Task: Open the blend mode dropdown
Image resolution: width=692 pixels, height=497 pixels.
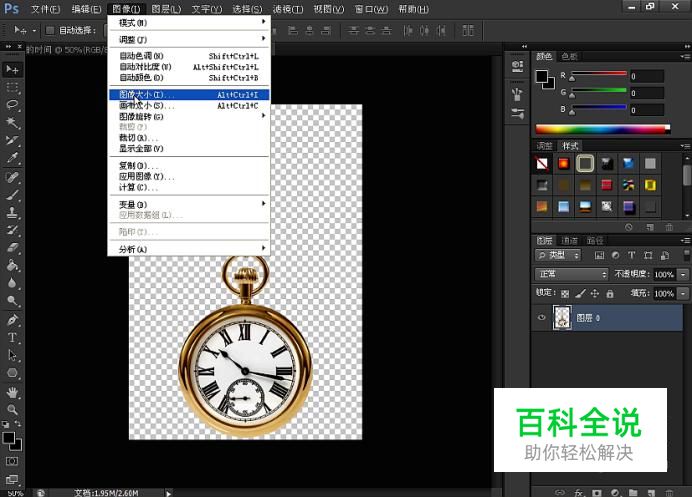Action: [572, 274]
